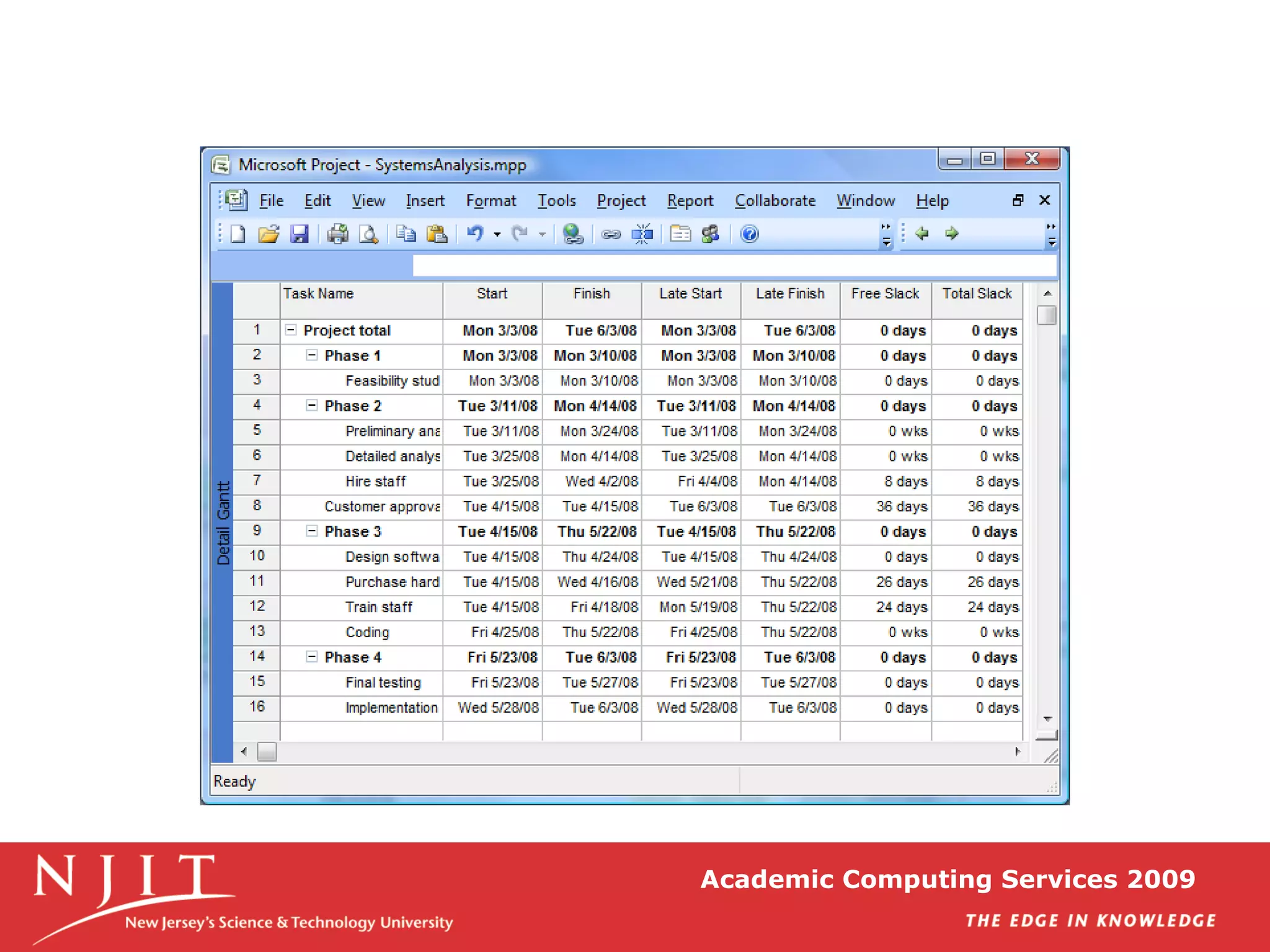Open the Collaborate menu
This screenshot has height=952, width=1270.
pyautogui.click(x=775, y=201)
